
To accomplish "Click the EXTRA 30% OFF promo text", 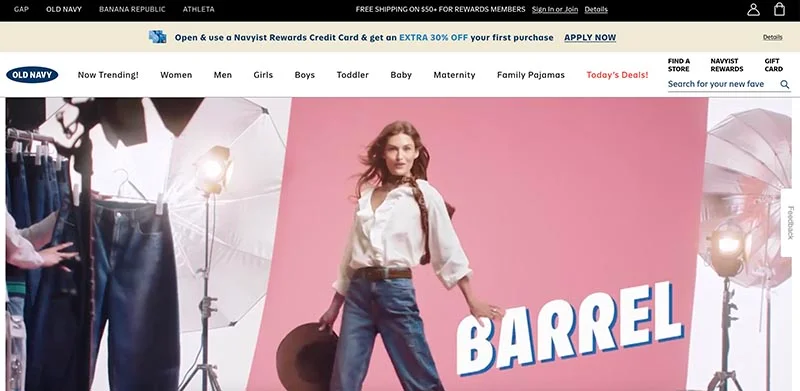I will click(433, 38).
